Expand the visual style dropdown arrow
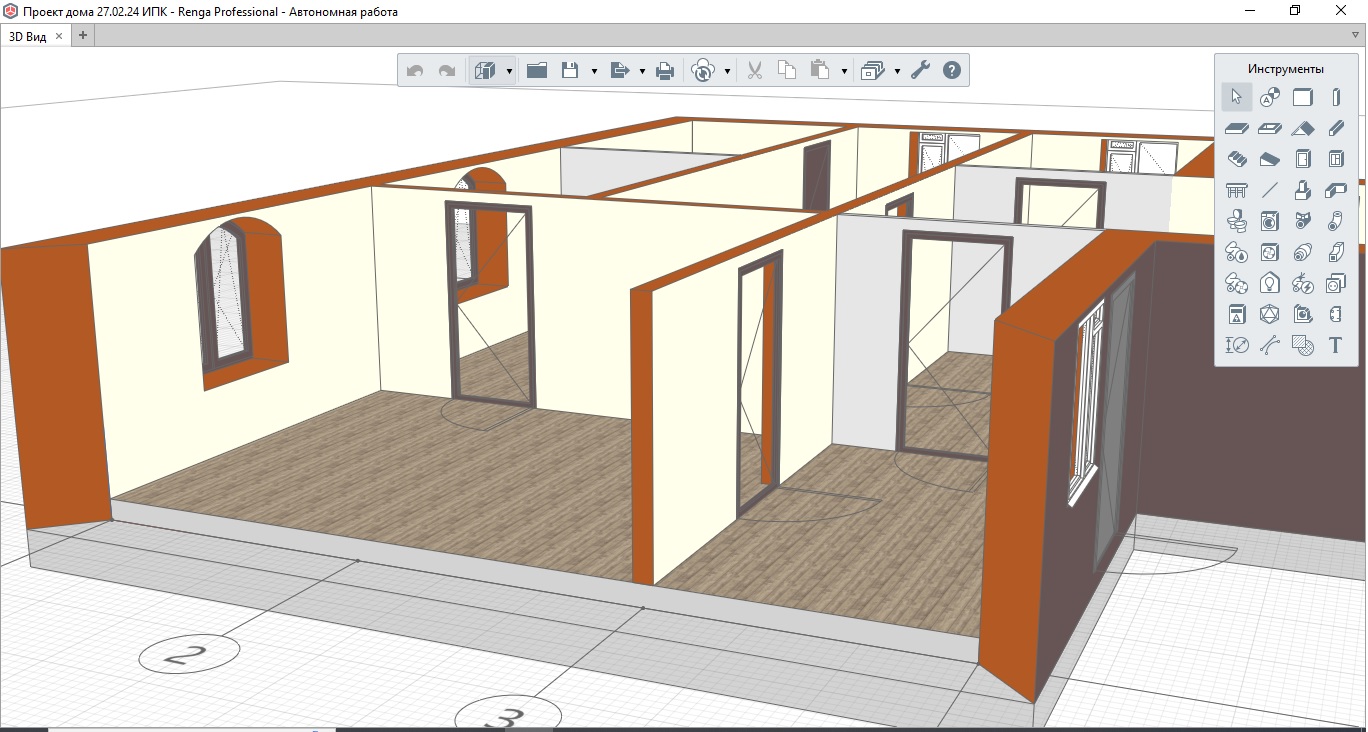Viewport: 1368px width, 732px height. click(509, 72)
